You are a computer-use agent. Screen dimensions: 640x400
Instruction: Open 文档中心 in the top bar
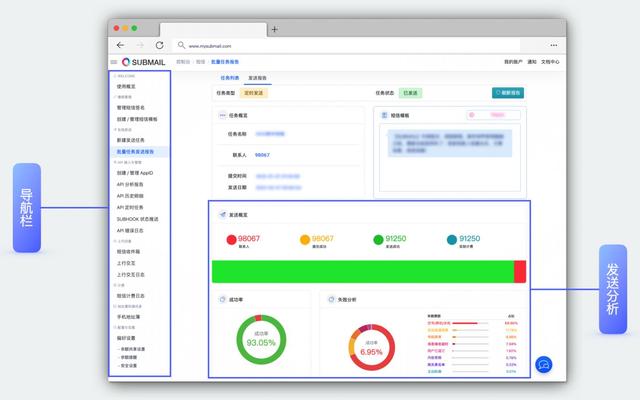click(x=549, y=61)
